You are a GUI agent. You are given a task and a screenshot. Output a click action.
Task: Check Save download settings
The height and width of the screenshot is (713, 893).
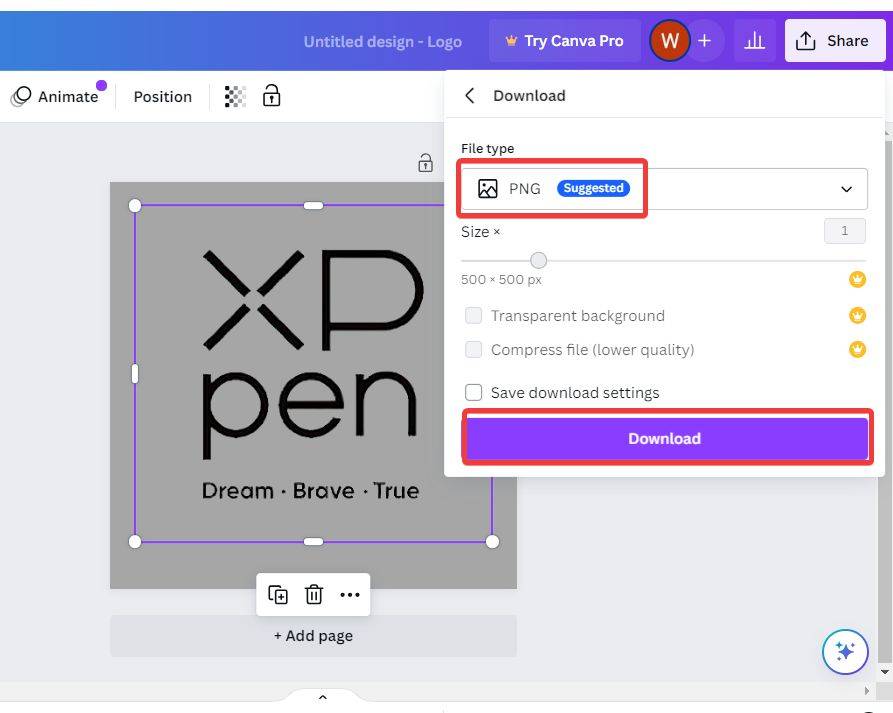point(473,393)
